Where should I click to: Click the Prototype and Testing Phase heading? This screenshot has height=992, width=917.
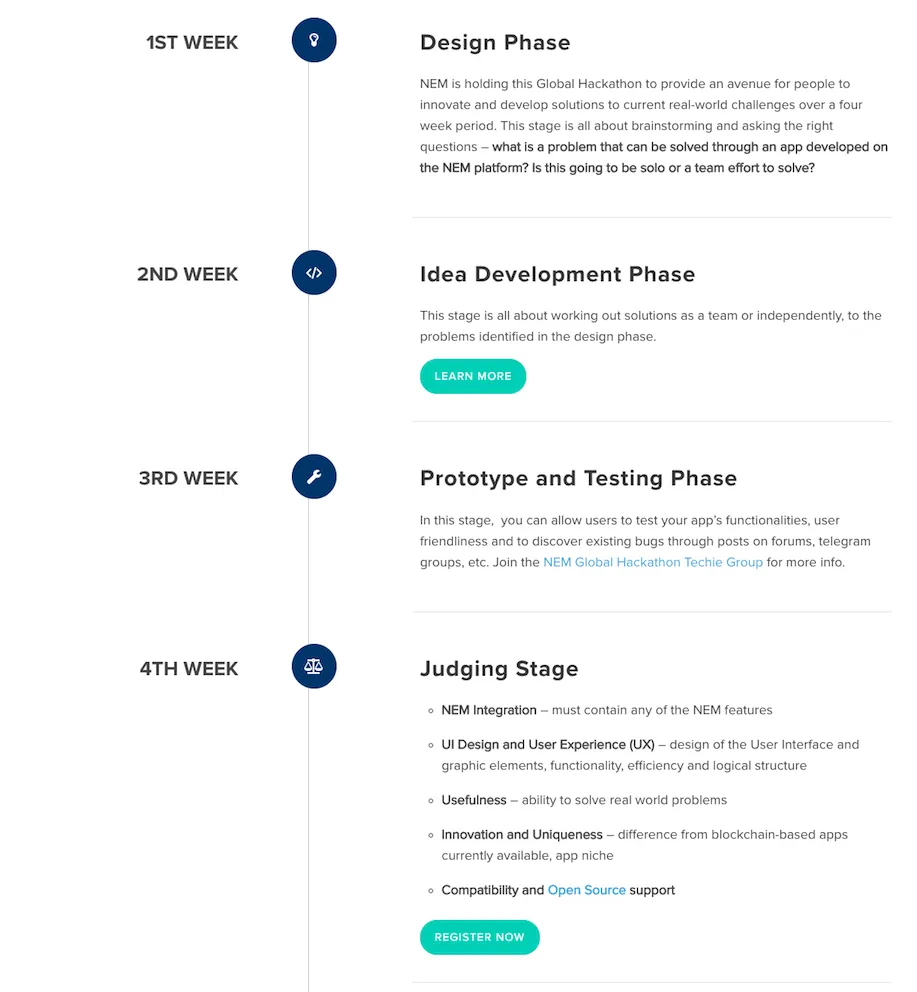pyautogui.click(x=578, y=479)
